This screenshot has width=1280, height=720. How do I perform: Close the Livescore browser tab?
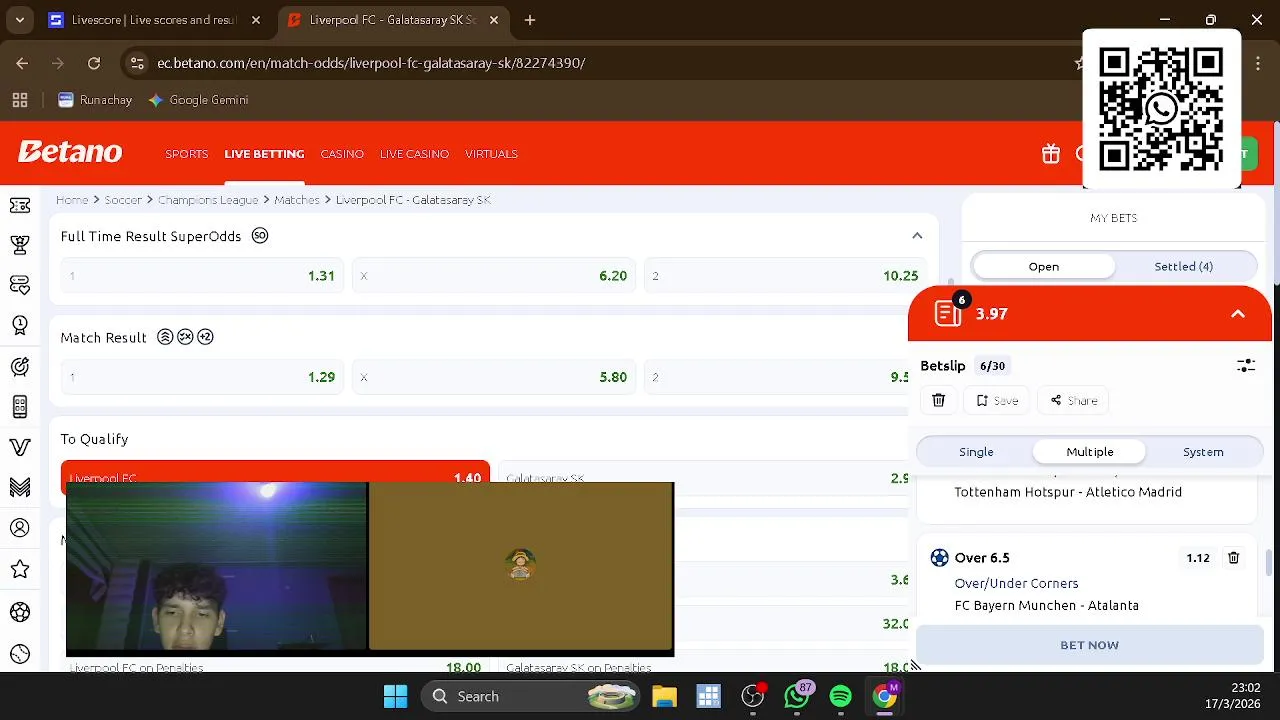(256, 20)
